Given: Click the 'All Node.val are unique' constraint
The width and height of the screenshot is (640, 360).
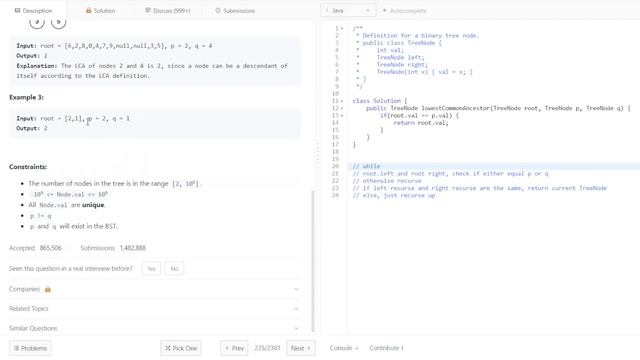Looking at the screenshot, I should click(x=67, y=205).
